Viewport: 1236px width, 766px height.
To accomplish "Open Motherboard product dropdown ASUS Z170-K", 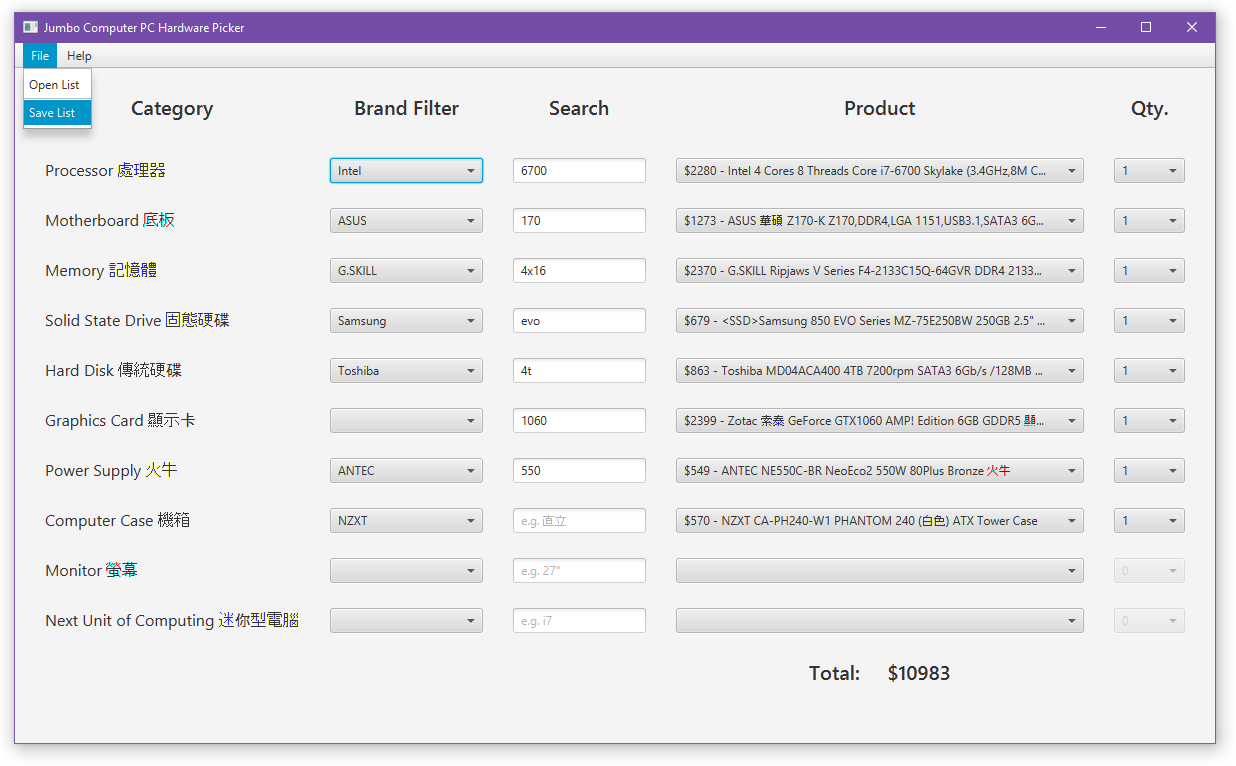I will coord(880,221).
